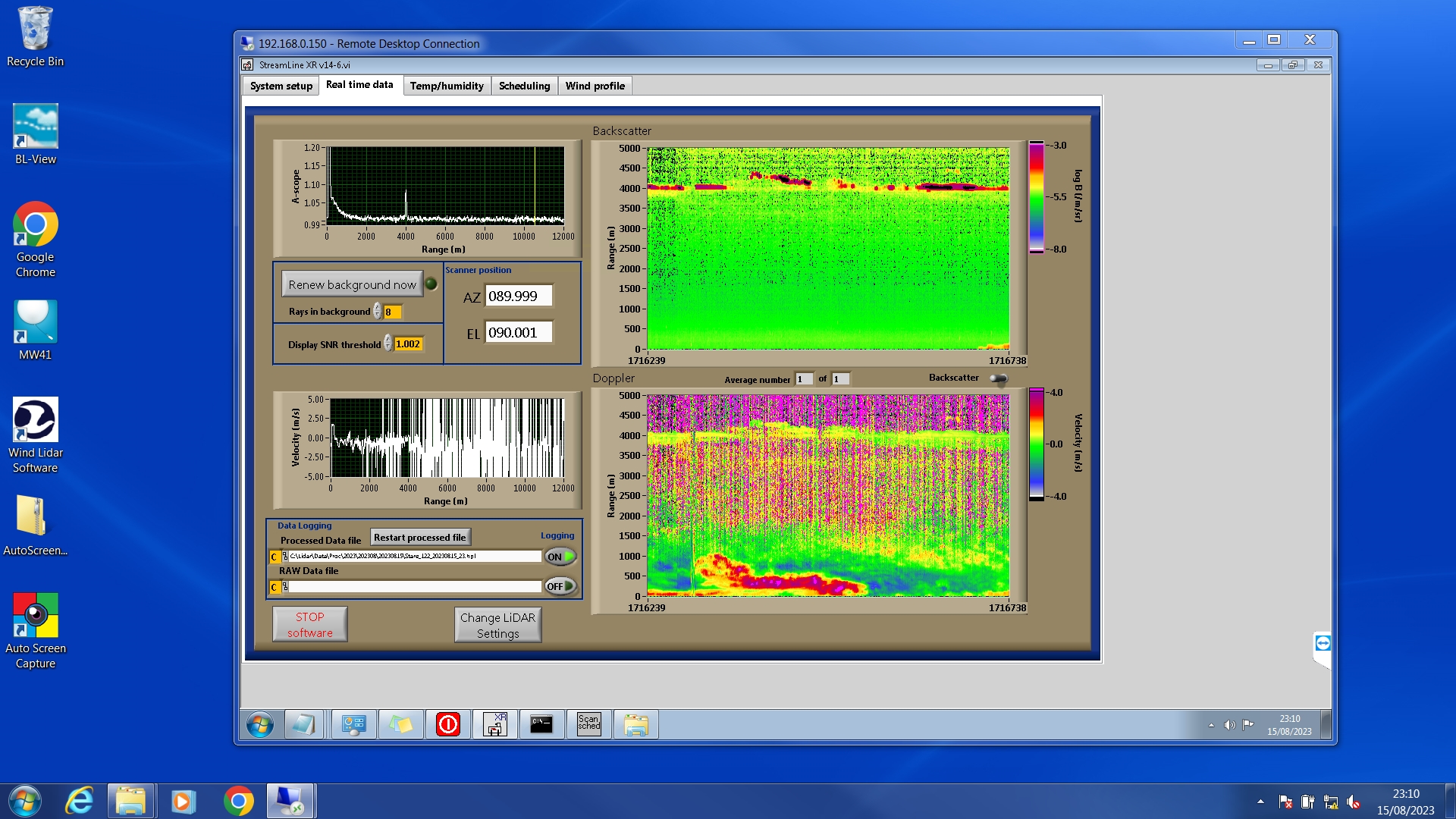Click the StreamLine XR taskbar icon

pyautogui.click(x=494, y=724)
